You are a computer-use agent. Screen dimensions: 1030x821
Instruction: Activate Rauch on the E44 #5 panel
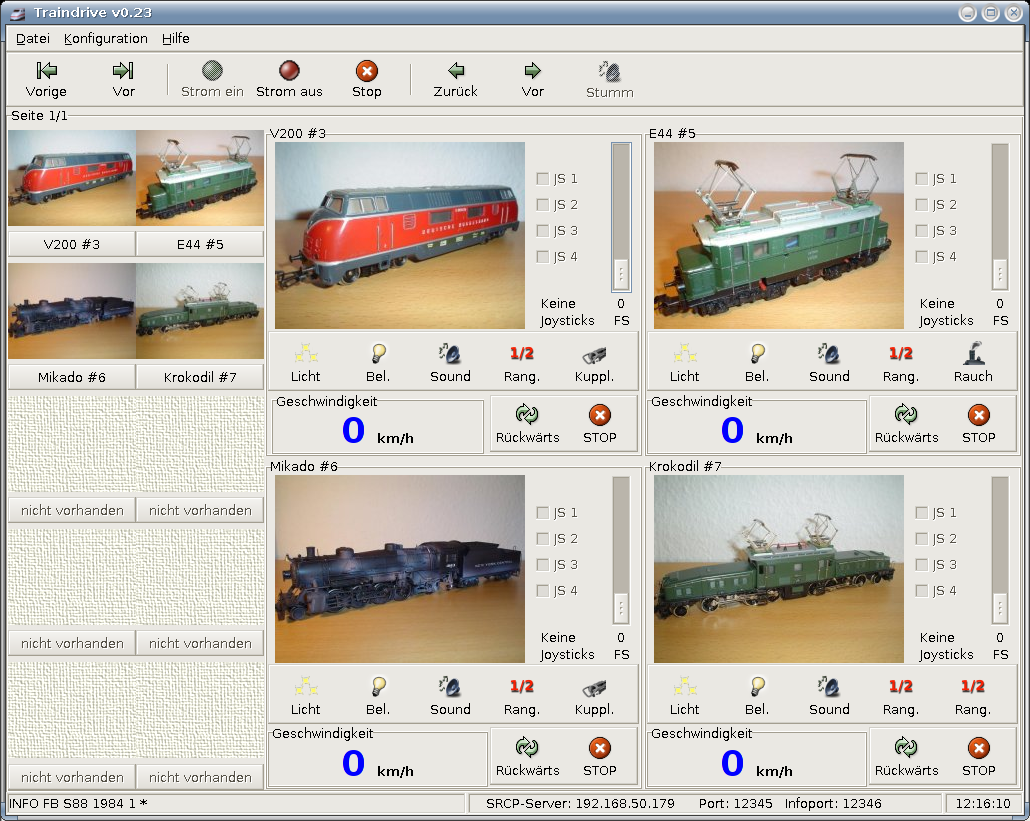tap(973, 354)
